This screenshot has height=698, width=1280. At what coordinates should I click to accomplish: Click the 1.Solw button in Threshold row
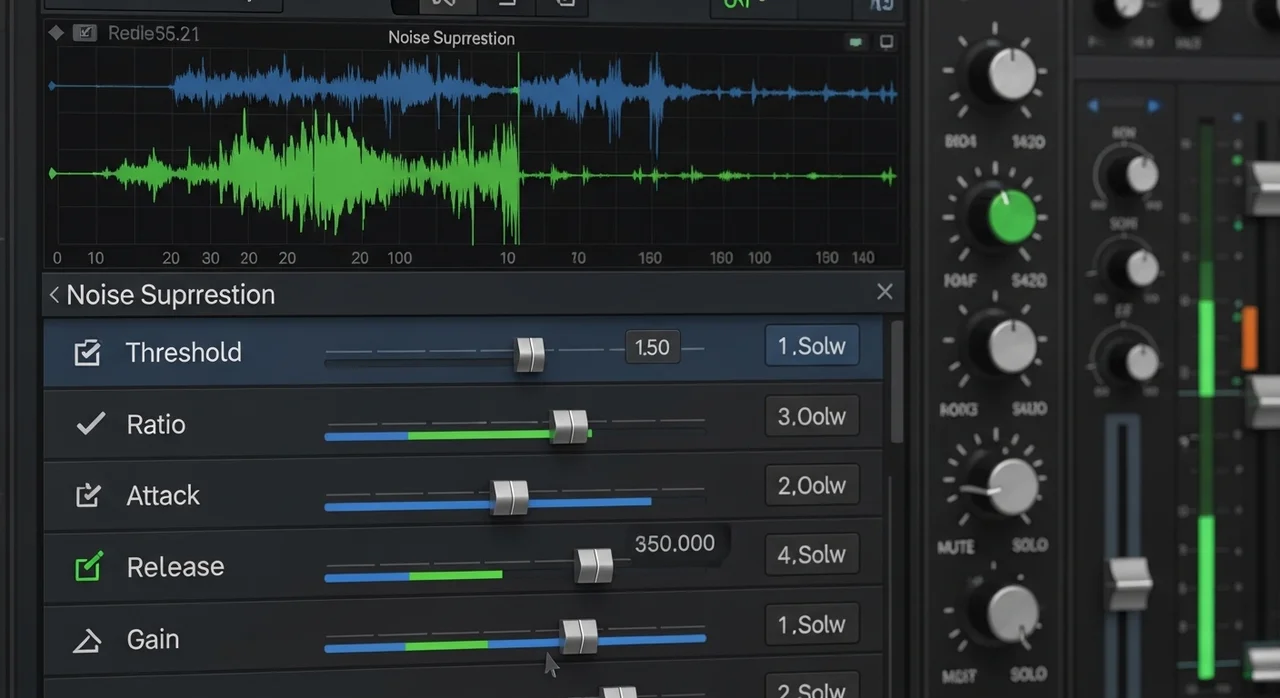(811, 347)
